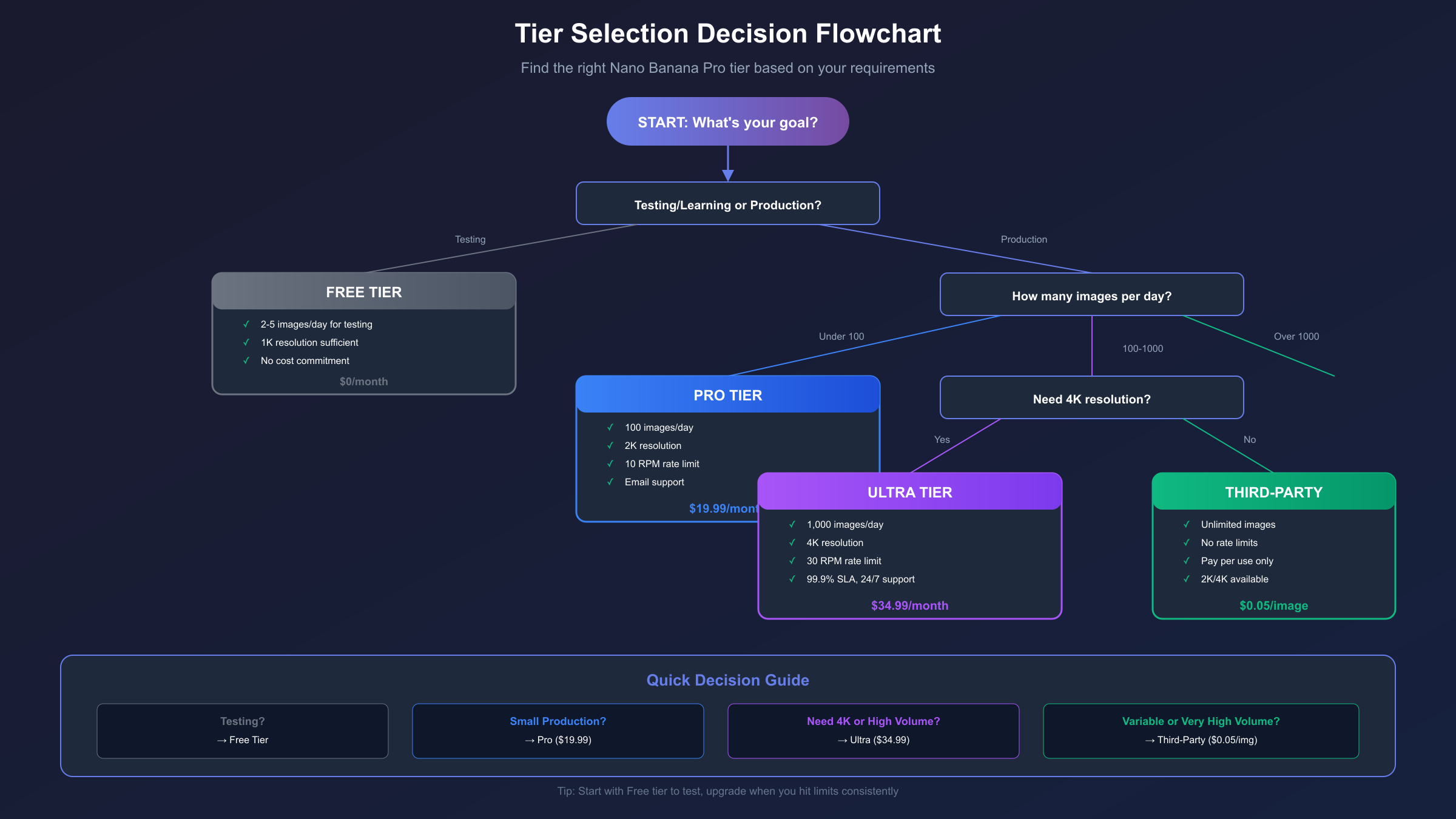Click the checkmark next to "No cost commitment"
This screenshot has width=1456, height=819.
point(246,360)
